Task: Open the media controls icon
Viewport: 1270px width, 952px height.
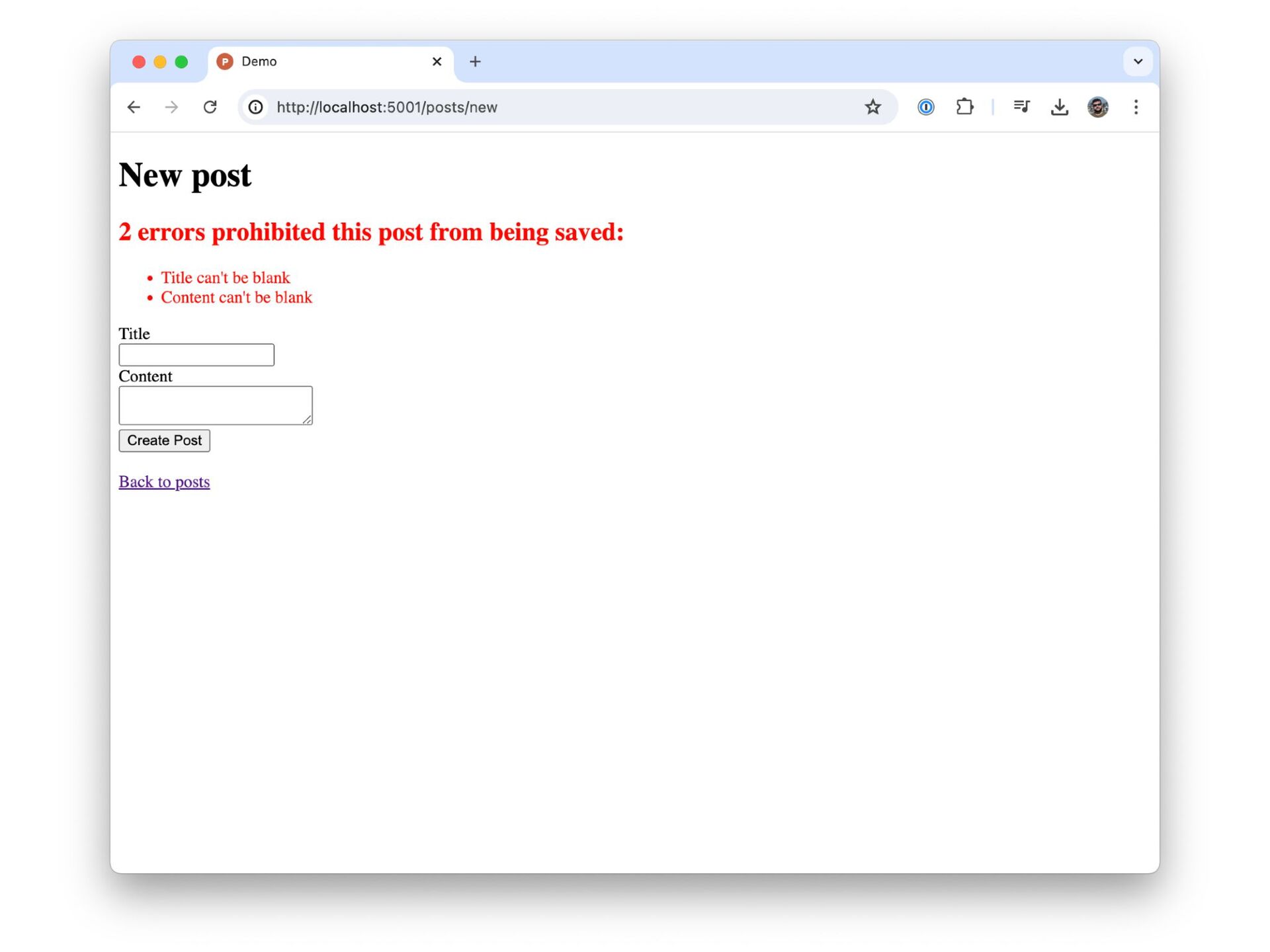Action: coord(1021,107)
